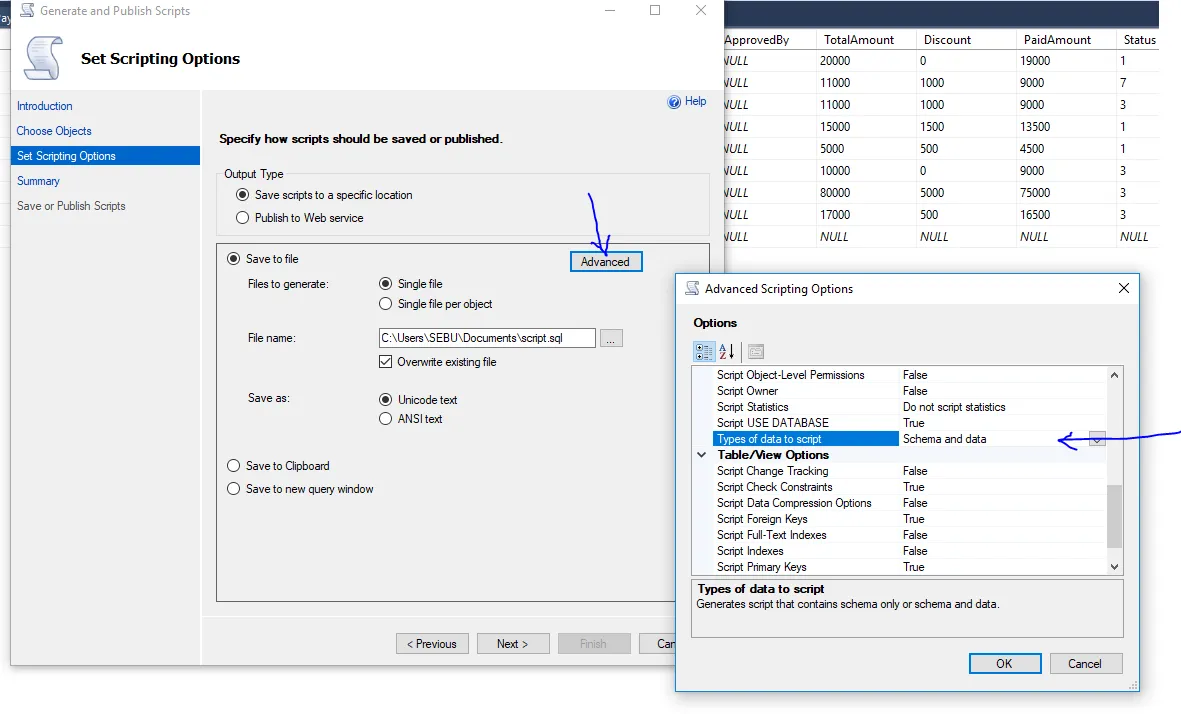Click the 13500 PaidAmount cell

click(x=1066, y=127)
